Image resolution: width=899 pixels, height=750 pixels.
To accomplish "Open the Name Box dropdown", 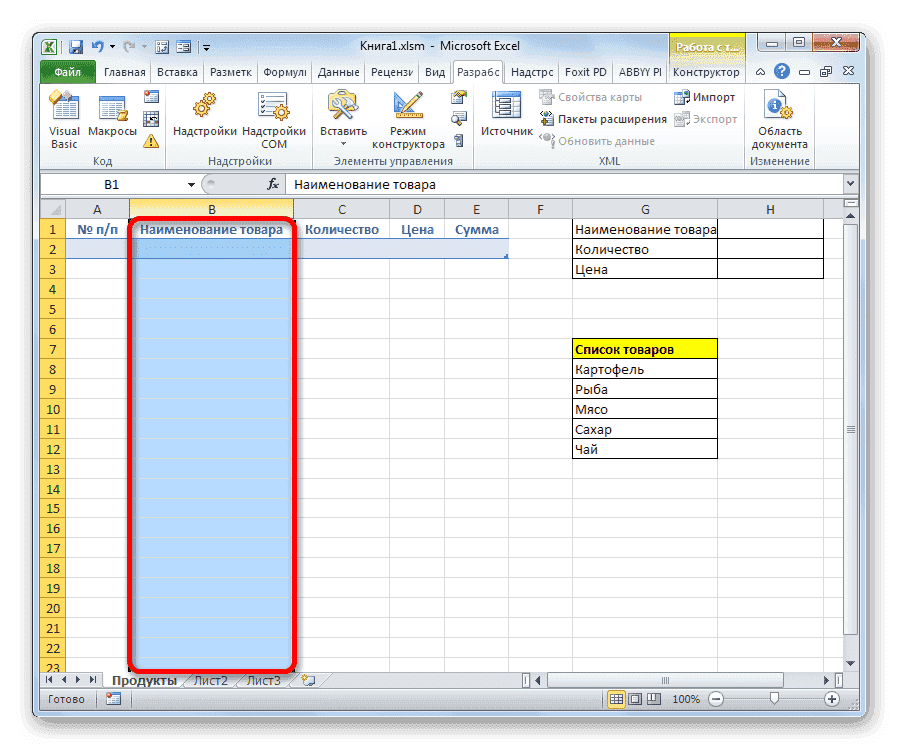I will coord(190,184).
